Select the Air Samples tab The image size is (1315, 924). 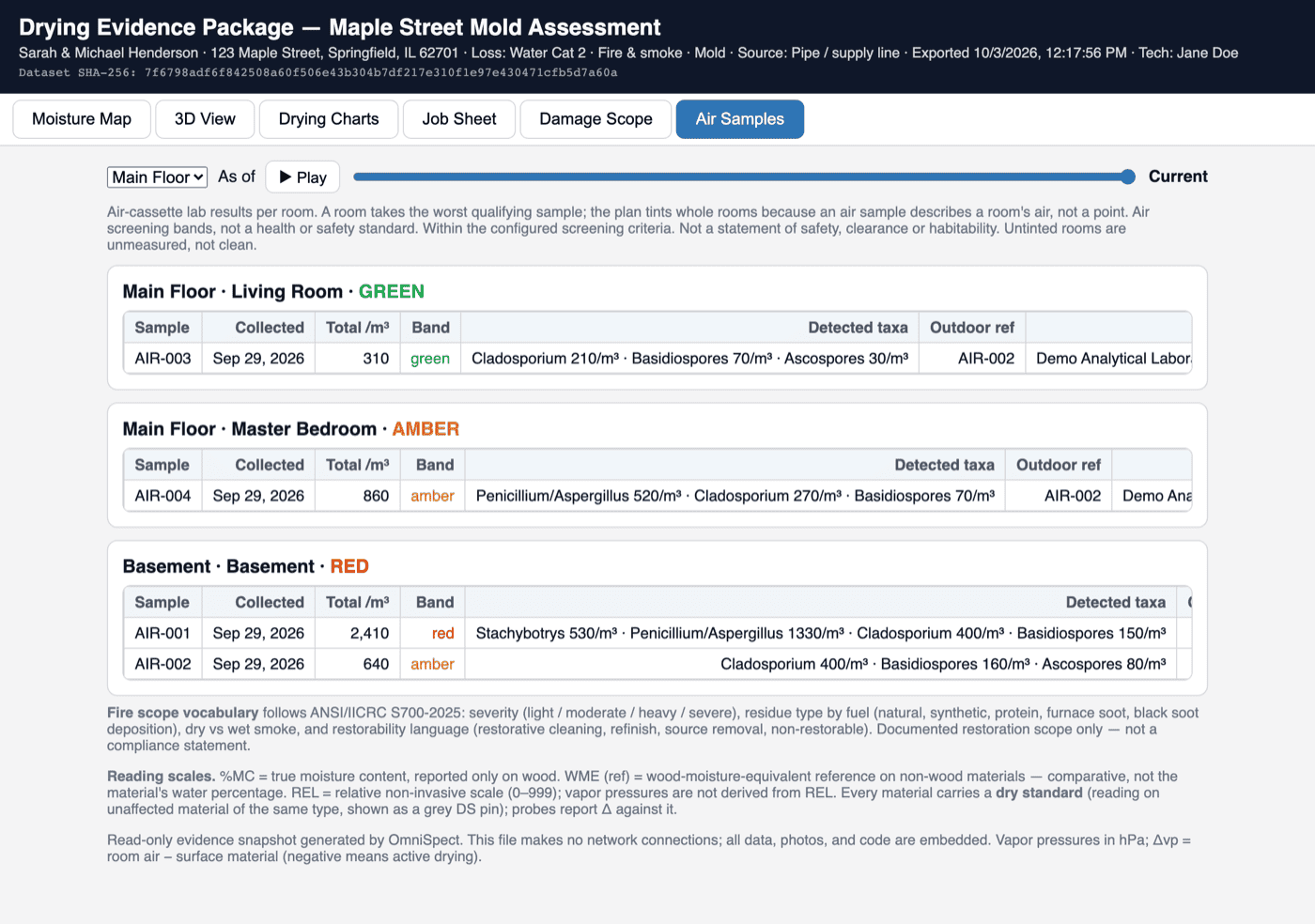pos(740,119)
